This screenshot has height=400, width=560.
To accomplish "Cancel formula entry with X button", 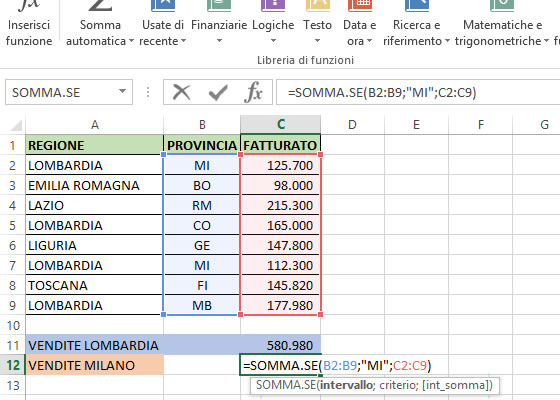I will [181, 92].
